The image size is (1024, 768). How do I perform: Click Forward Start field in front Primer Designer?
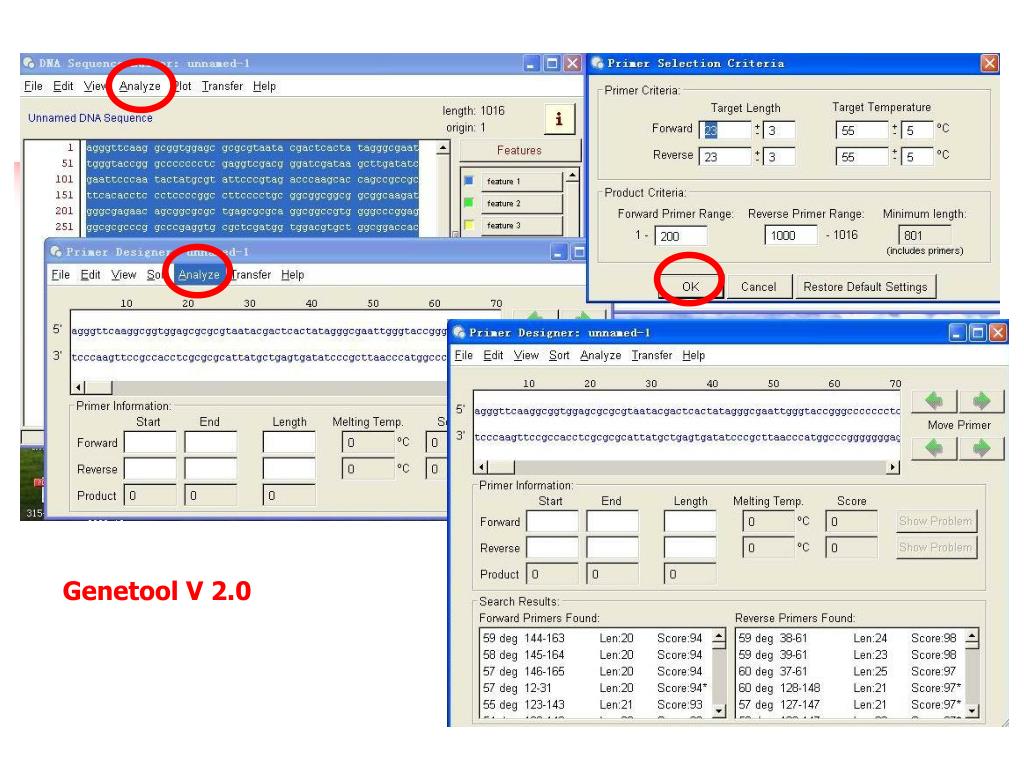coord(552,522)
